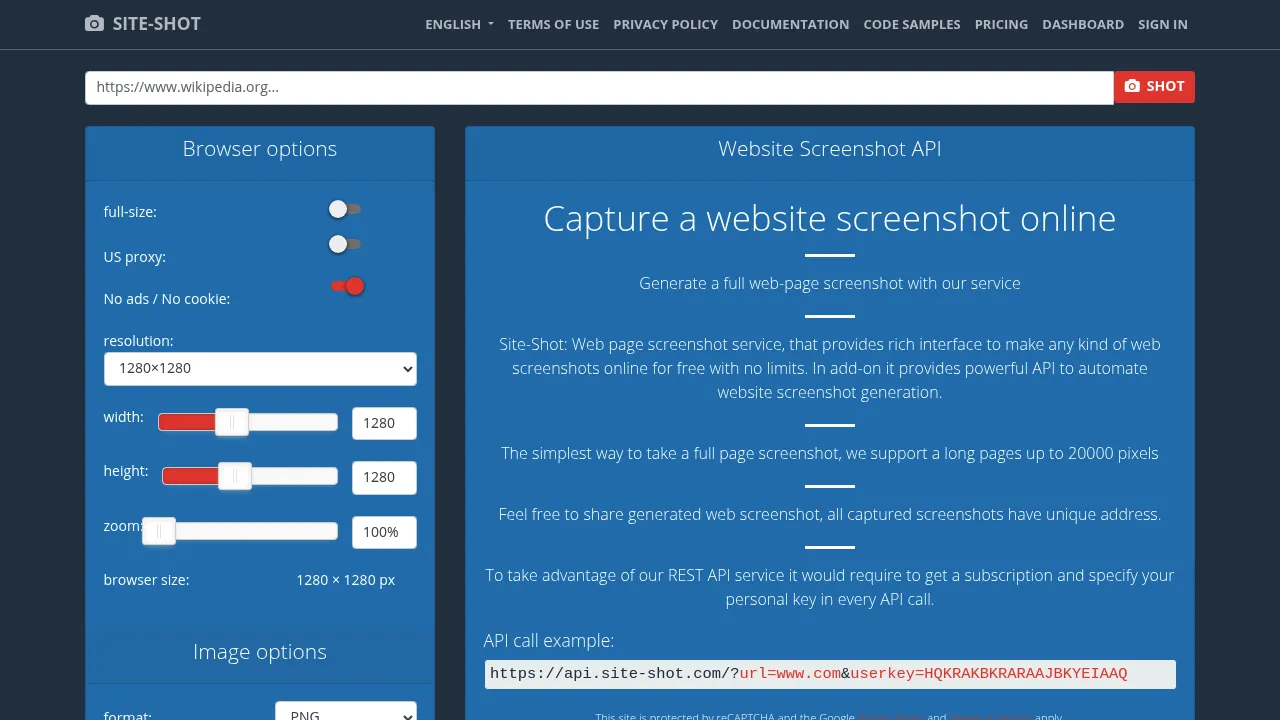Open the TERMS OF USE page
This screenshot has height=720, width=1280.
coord(553,24)
